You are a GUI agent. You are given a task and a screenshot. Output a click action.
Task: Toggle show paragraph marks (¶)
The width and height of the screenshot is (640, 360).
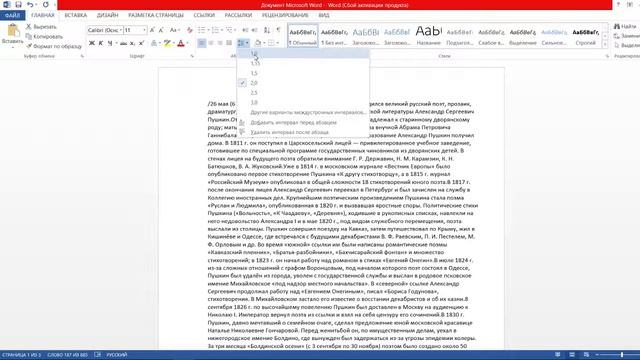point(279,30)
